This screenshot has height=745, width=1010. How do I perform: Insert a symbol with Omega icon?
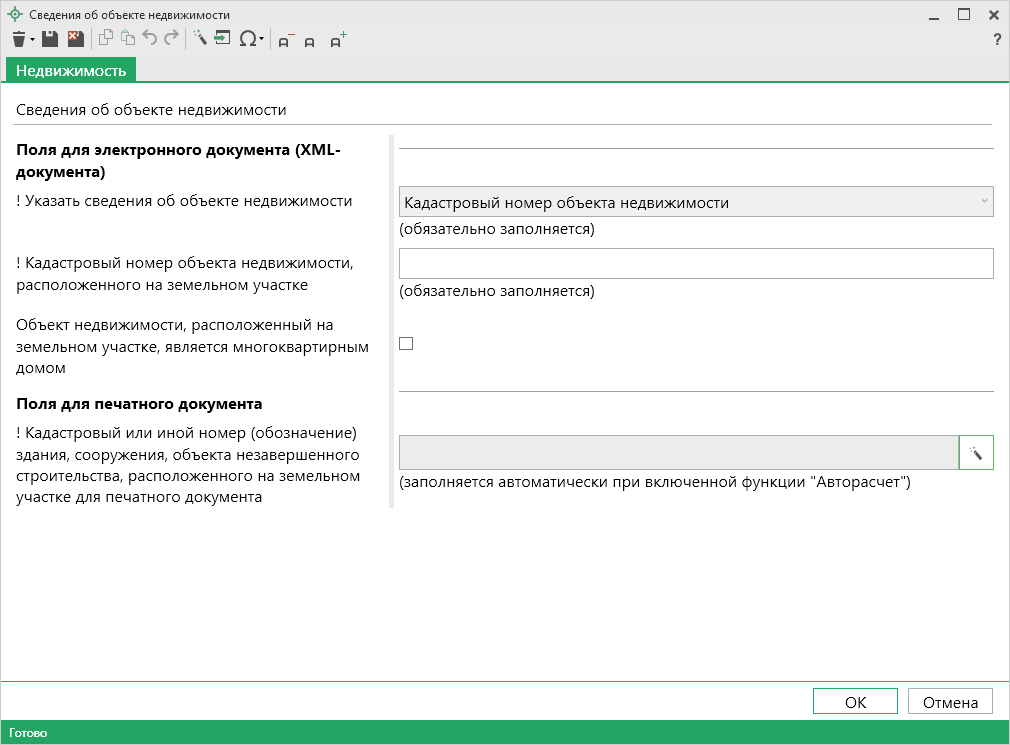[x=246, y=39]
